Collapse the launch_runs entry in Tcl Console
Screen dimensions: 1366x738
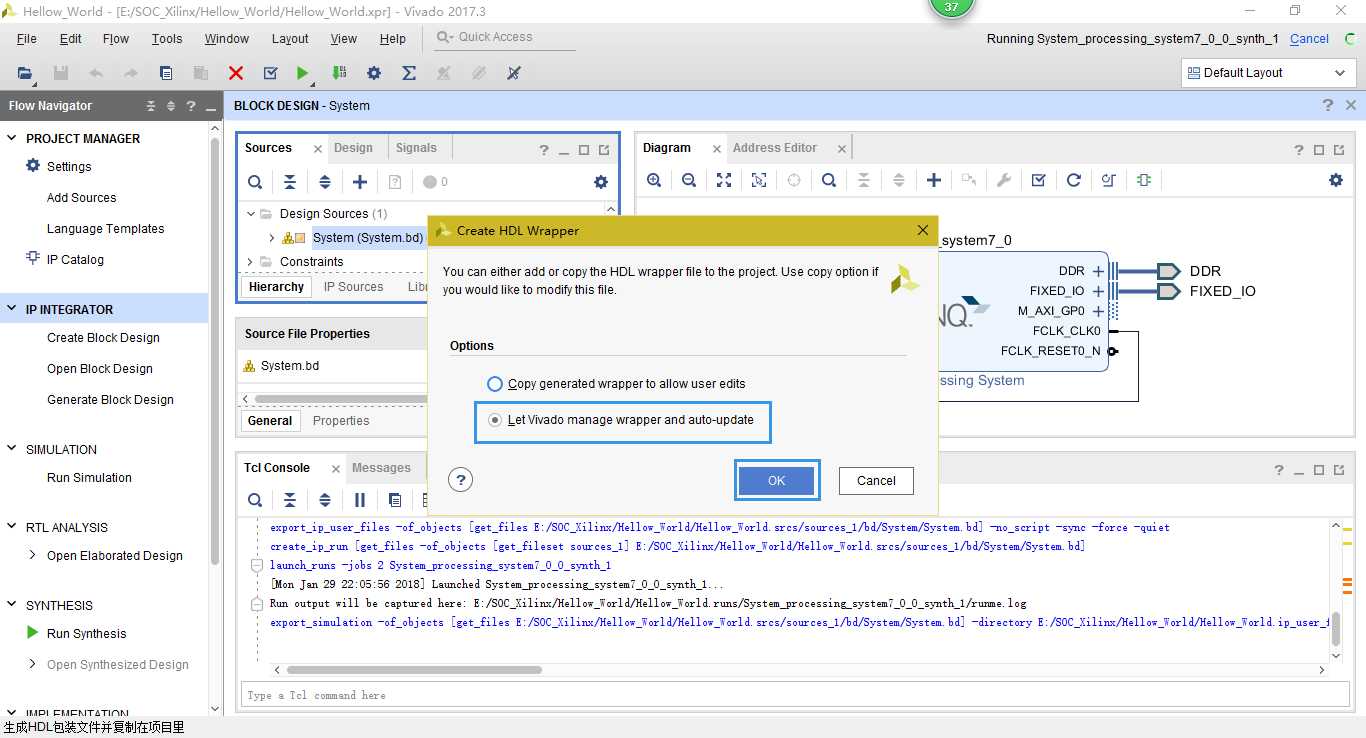point(256,566)
